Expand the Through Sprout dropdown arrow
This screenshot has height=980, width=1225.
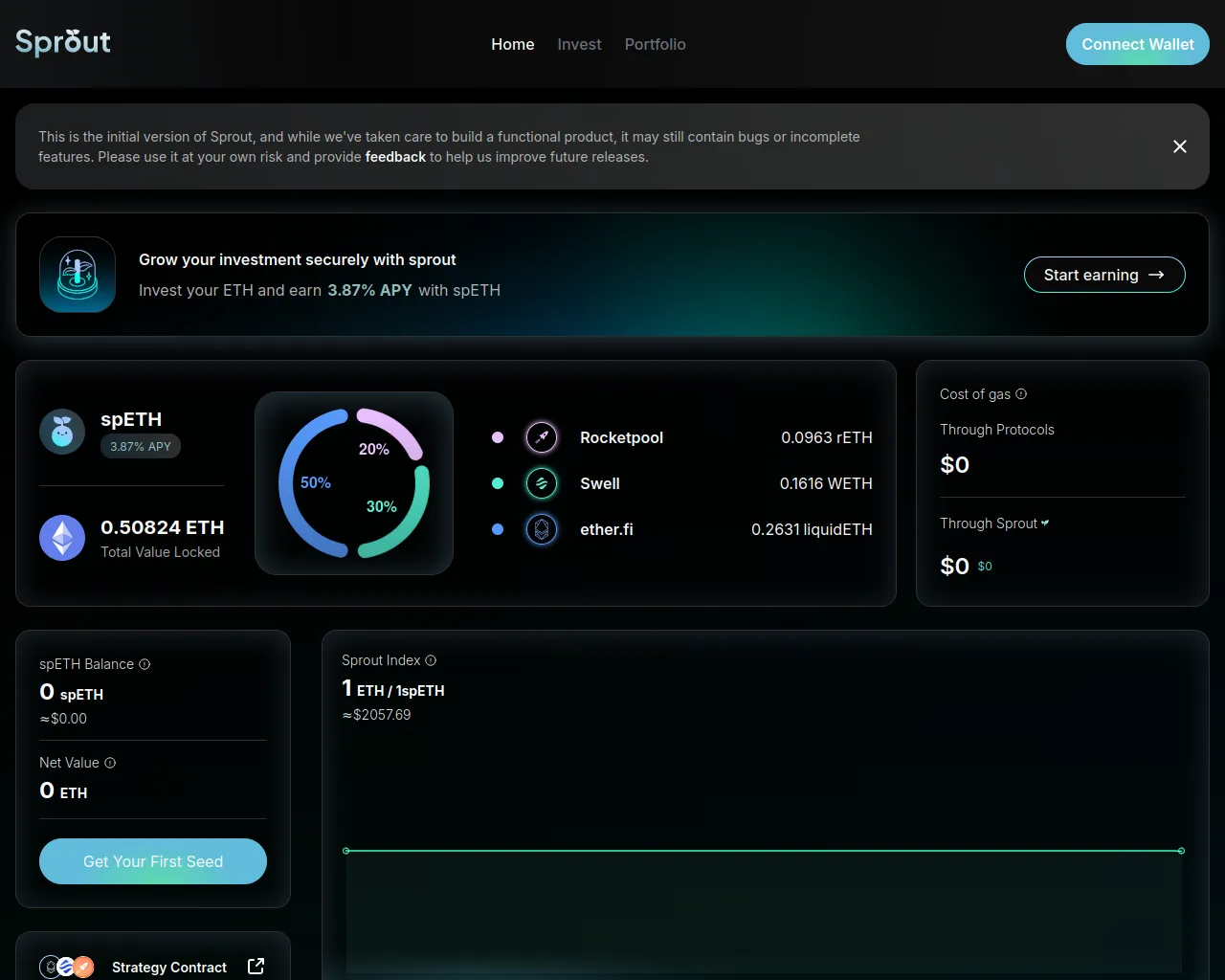pyautogui.click(x=1045, y=523)
